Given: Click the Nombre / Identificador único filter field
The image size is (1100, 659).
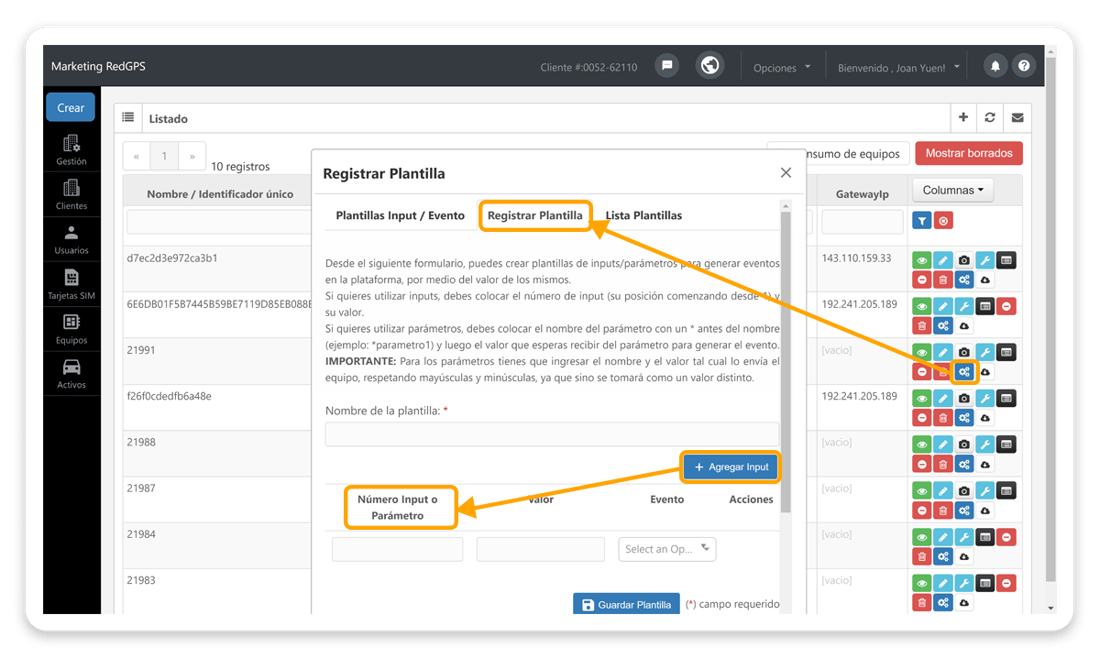Looking at the screenshot, I should click(219, 222).
